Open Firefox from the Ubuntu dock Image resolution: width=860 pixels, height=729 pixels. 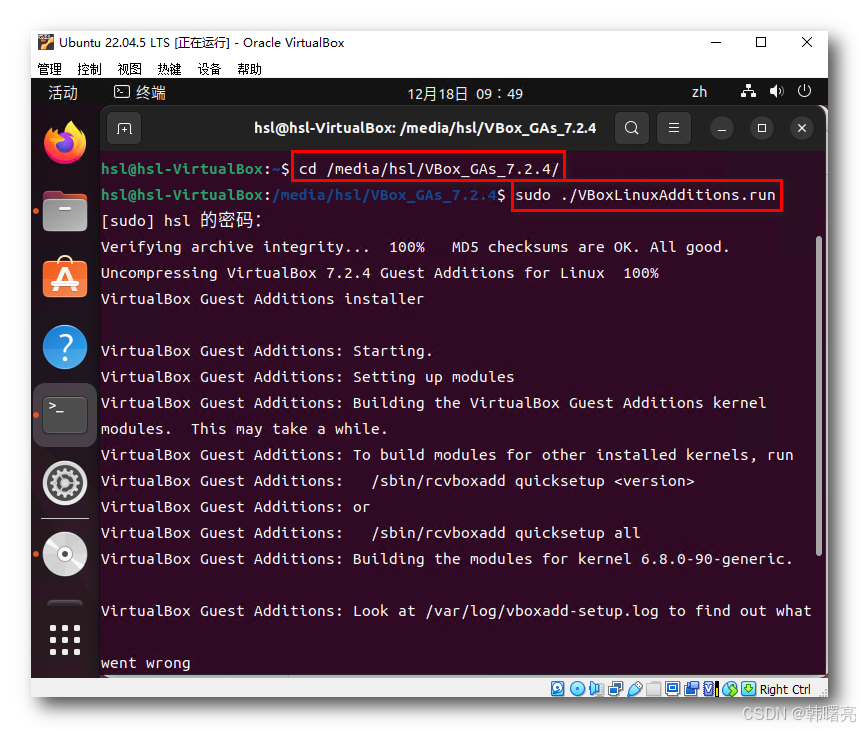pyautogui.click(x=65, y=143)
